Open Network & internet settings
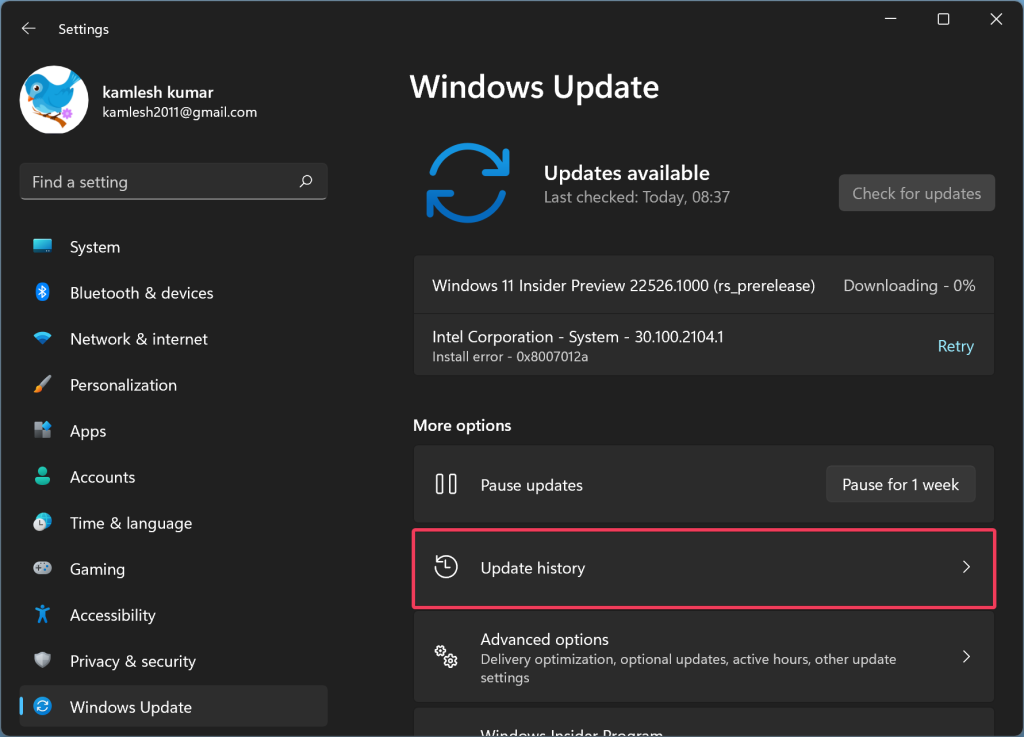Viewport: 1024px width, 737px height. tap(173, 339)
